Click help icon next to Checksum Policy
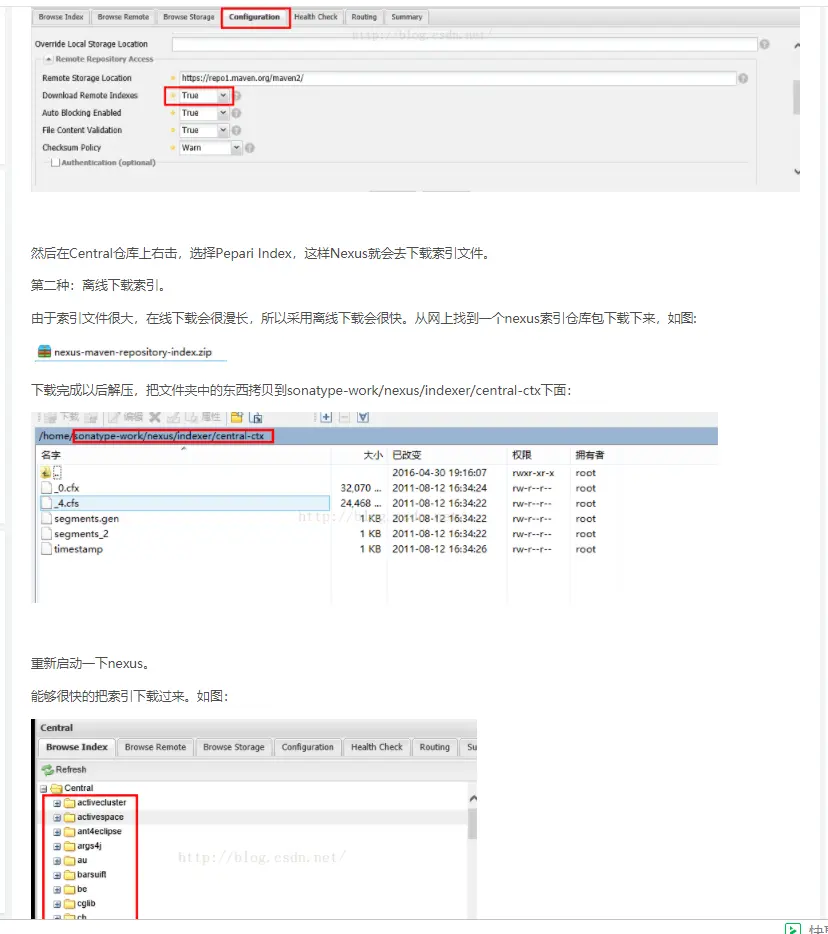This screenshot has width=828, height=934. tap(250, 148)
